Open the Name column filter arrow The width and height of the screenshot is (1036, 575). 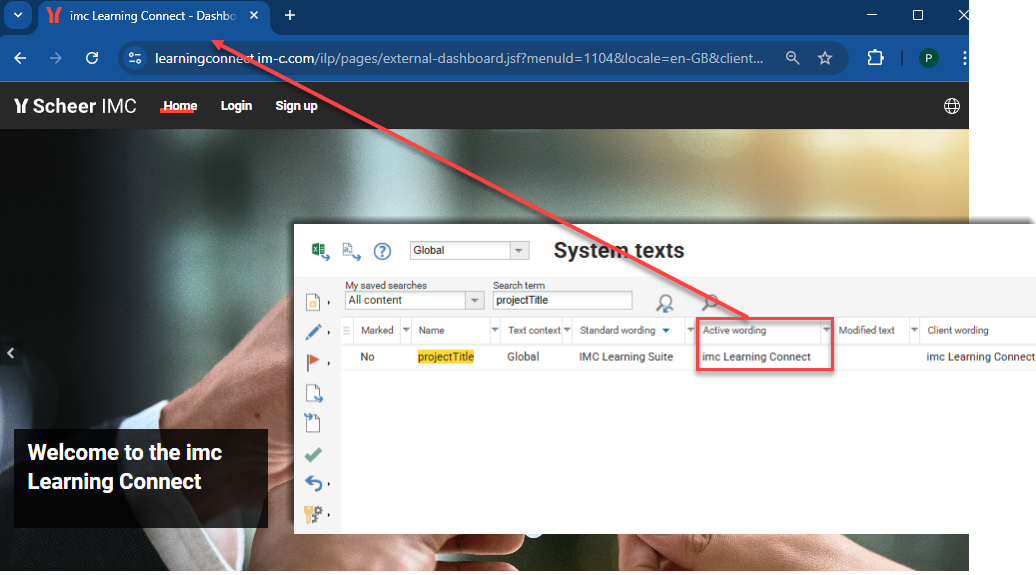[x=494, y=330]
